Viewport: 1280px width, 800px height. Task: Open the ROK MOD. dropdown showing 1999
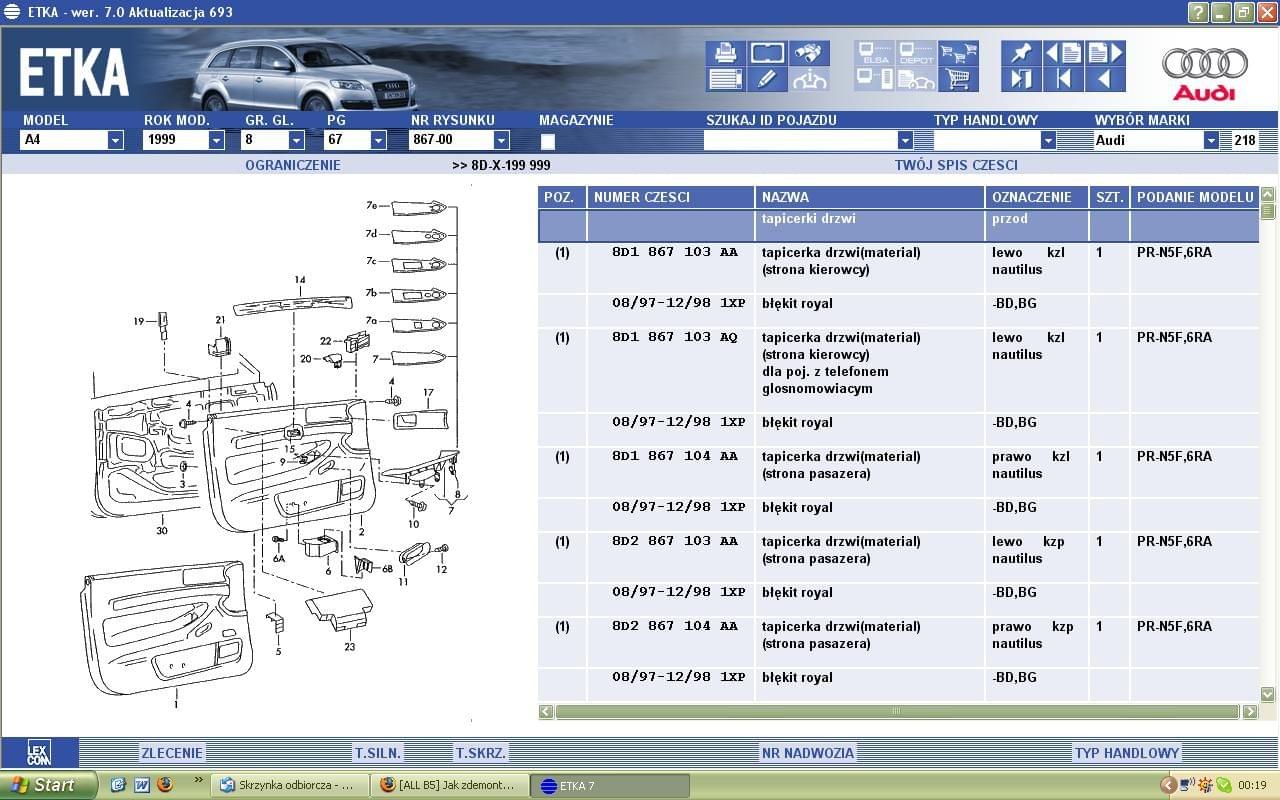216,140
